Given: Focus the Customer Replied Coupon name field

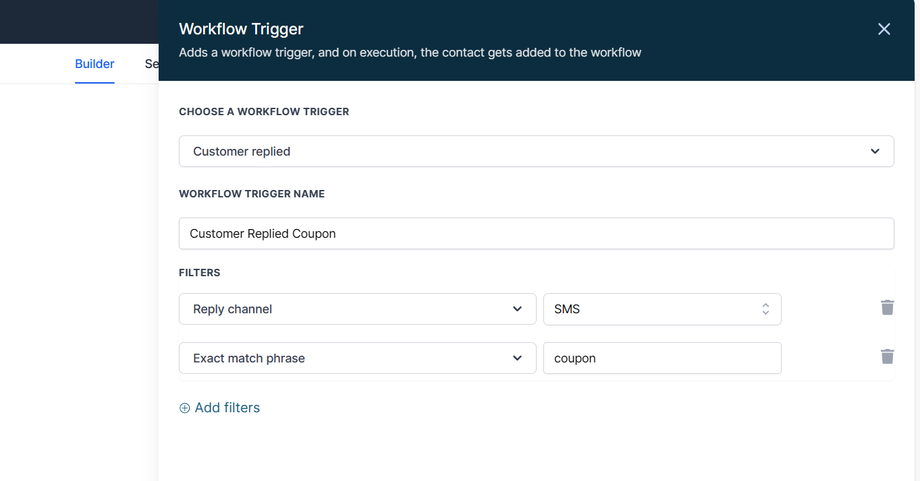Looking at the screenshot, I should click(x=536, y=234).
